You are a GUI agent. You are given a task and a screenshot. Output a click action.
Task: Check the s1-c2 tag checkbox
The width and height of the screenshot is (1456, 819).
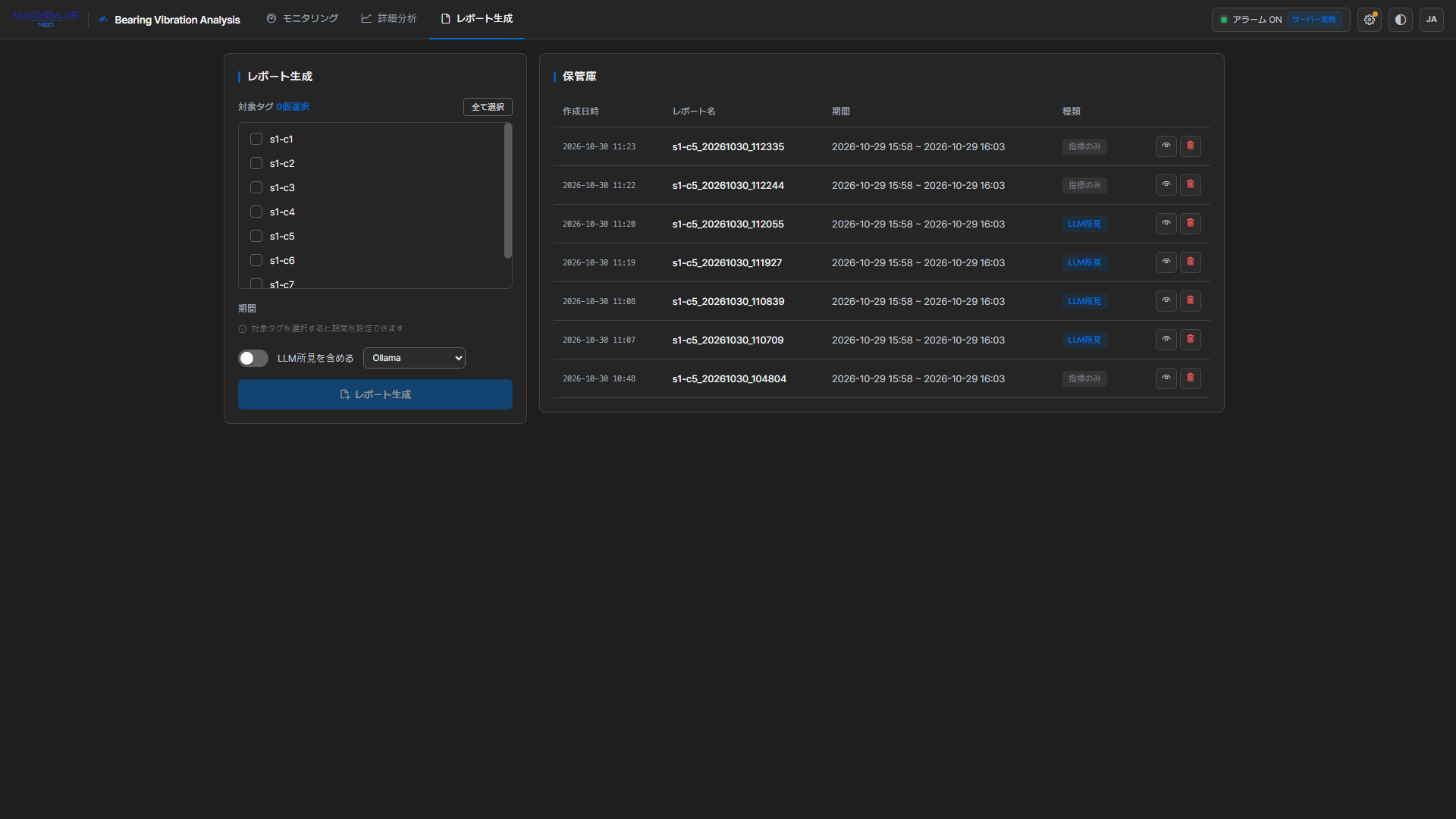click(x=256, y=163)
